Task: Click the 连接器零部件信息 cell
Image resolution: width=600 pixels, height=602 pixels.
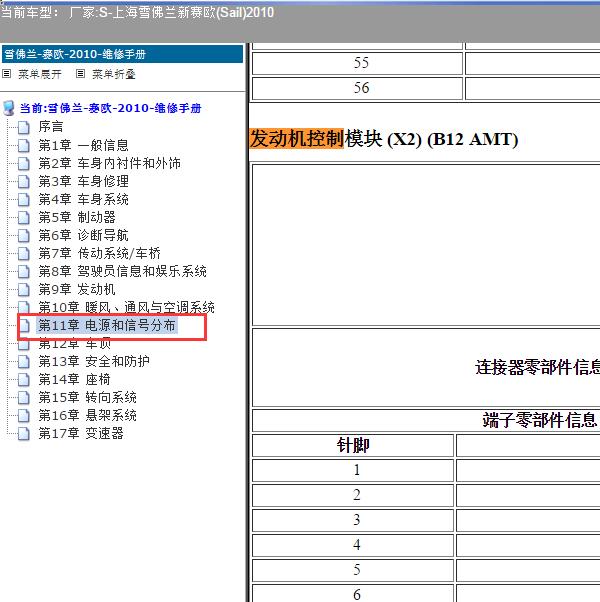Action: tap(426, 367)
